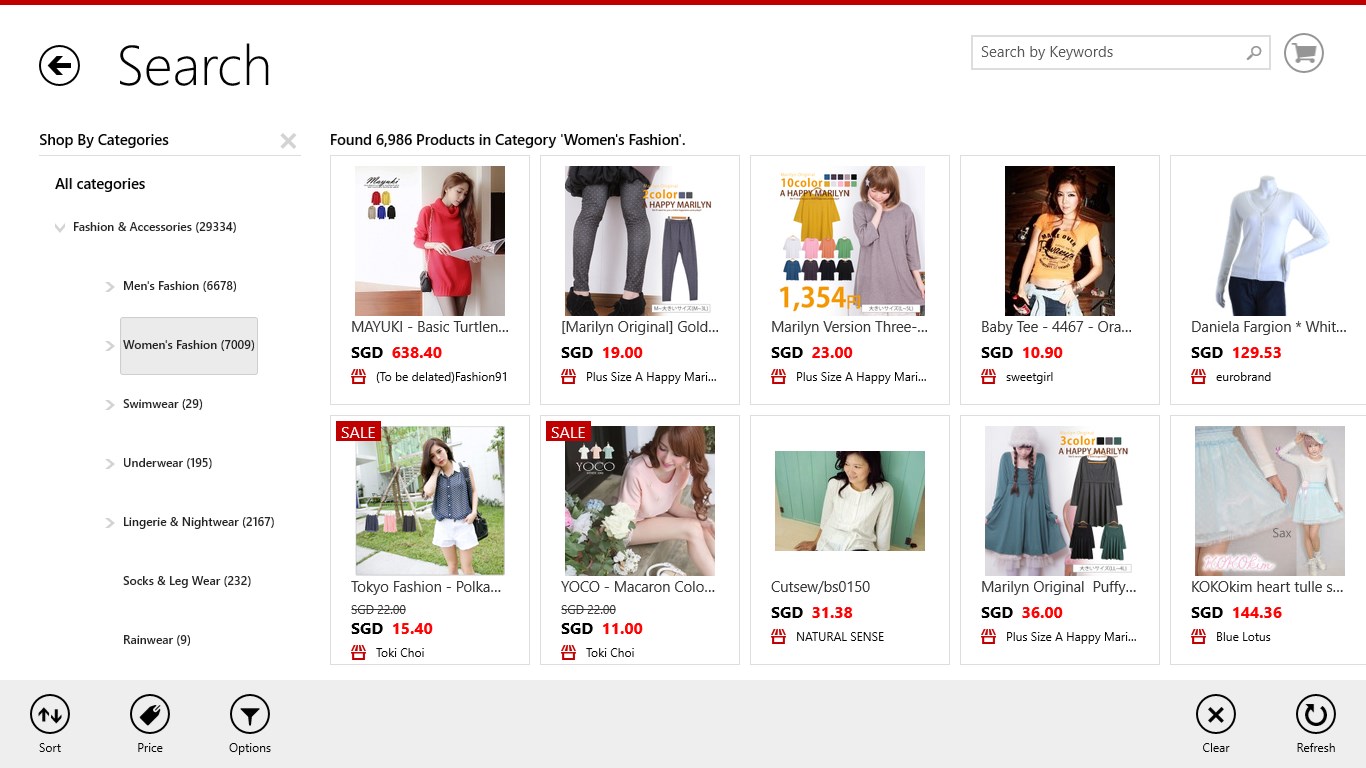The image size is (1366, 768).
Task: Open the MAYUKI turtleneck product thumbnail
Action: click(x=429, y=240)
